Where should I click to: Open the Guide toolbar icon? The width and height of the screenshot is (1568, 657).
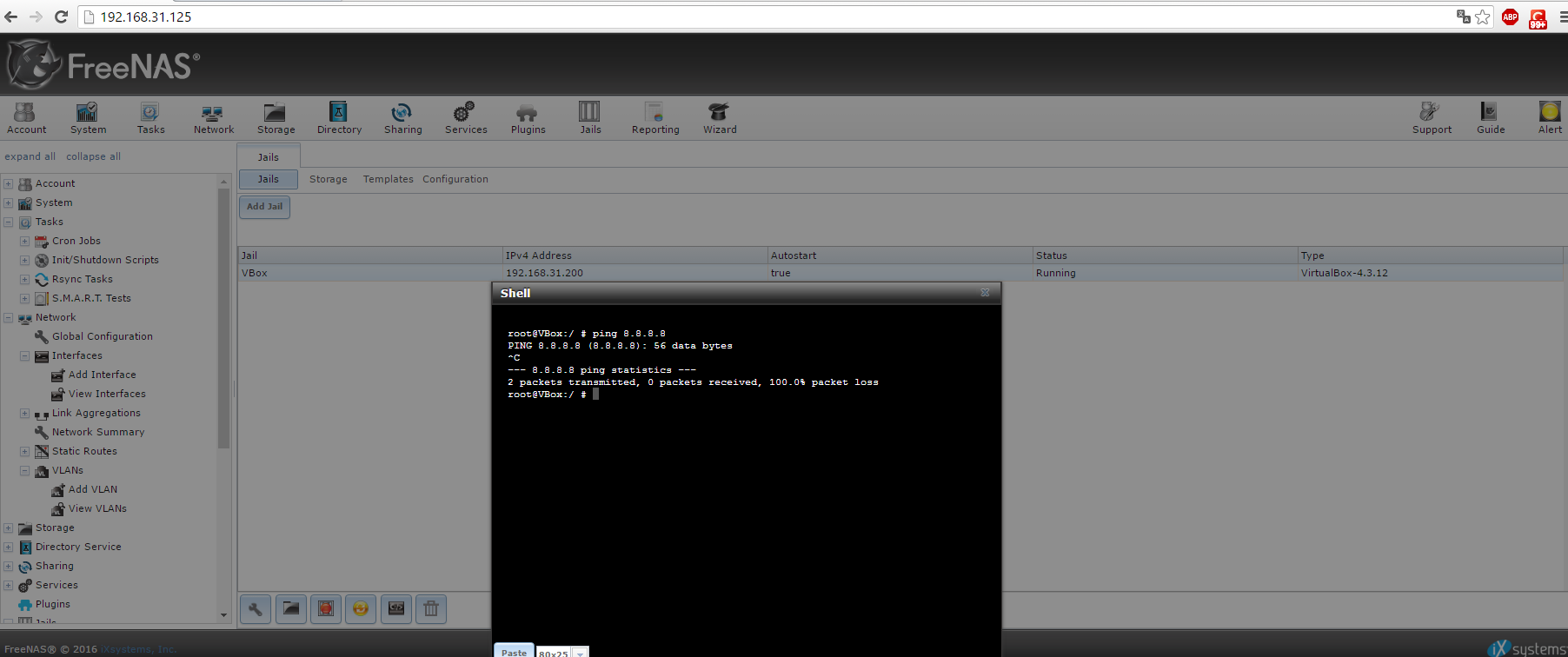[1490, 118]
